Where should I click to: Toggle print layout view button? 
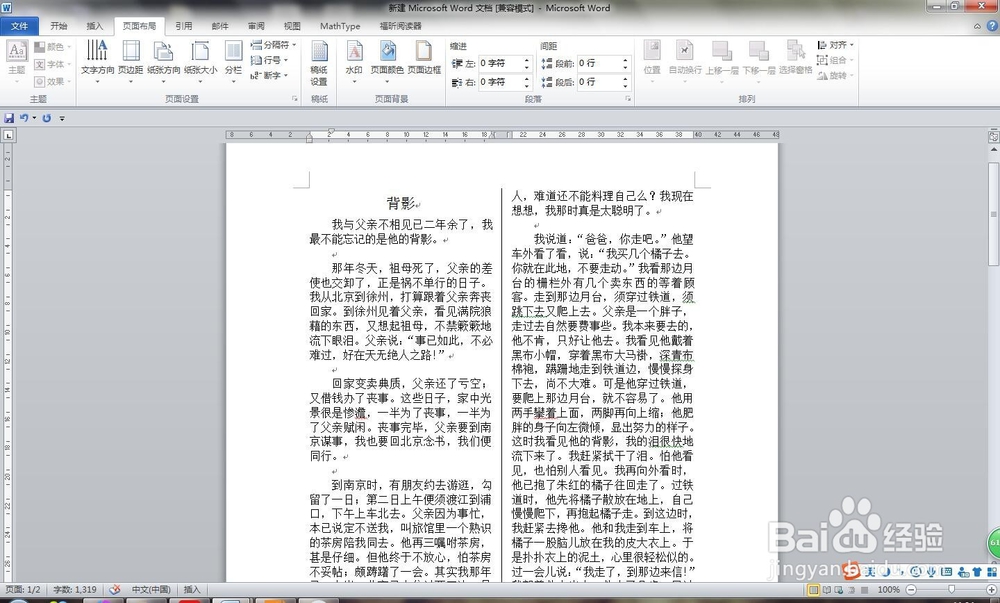click(x=812, y=590)
